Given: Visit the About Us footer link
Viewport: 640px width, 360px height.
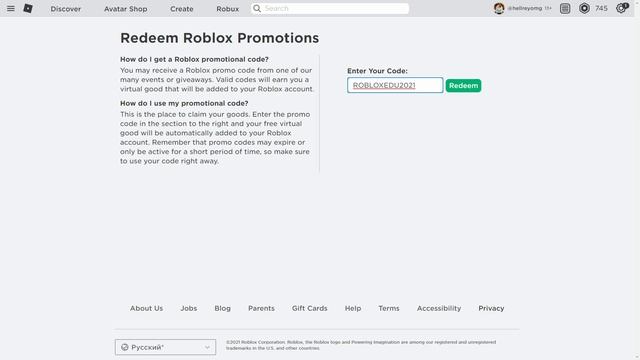Looking at the screenshot, I should 146,308.
